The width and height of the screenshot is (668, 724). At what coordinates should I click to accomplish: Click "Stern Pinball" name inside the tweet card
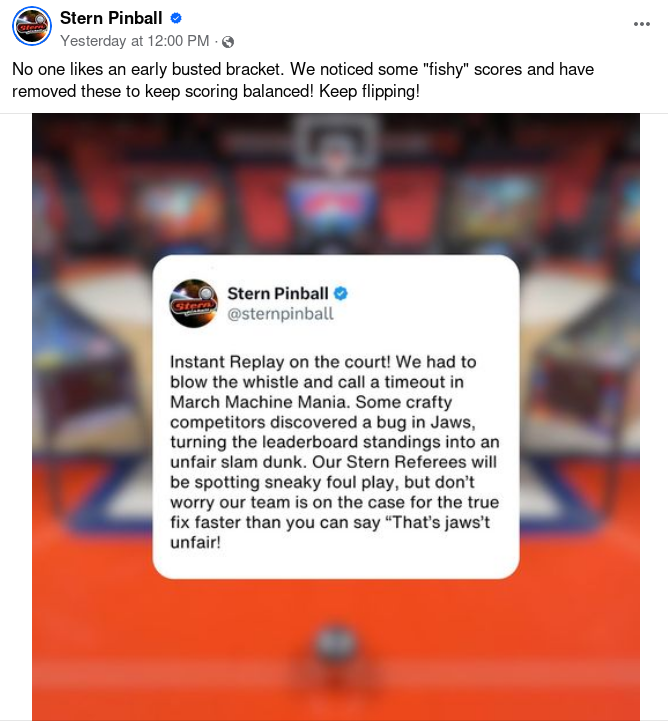pos(278,294)
